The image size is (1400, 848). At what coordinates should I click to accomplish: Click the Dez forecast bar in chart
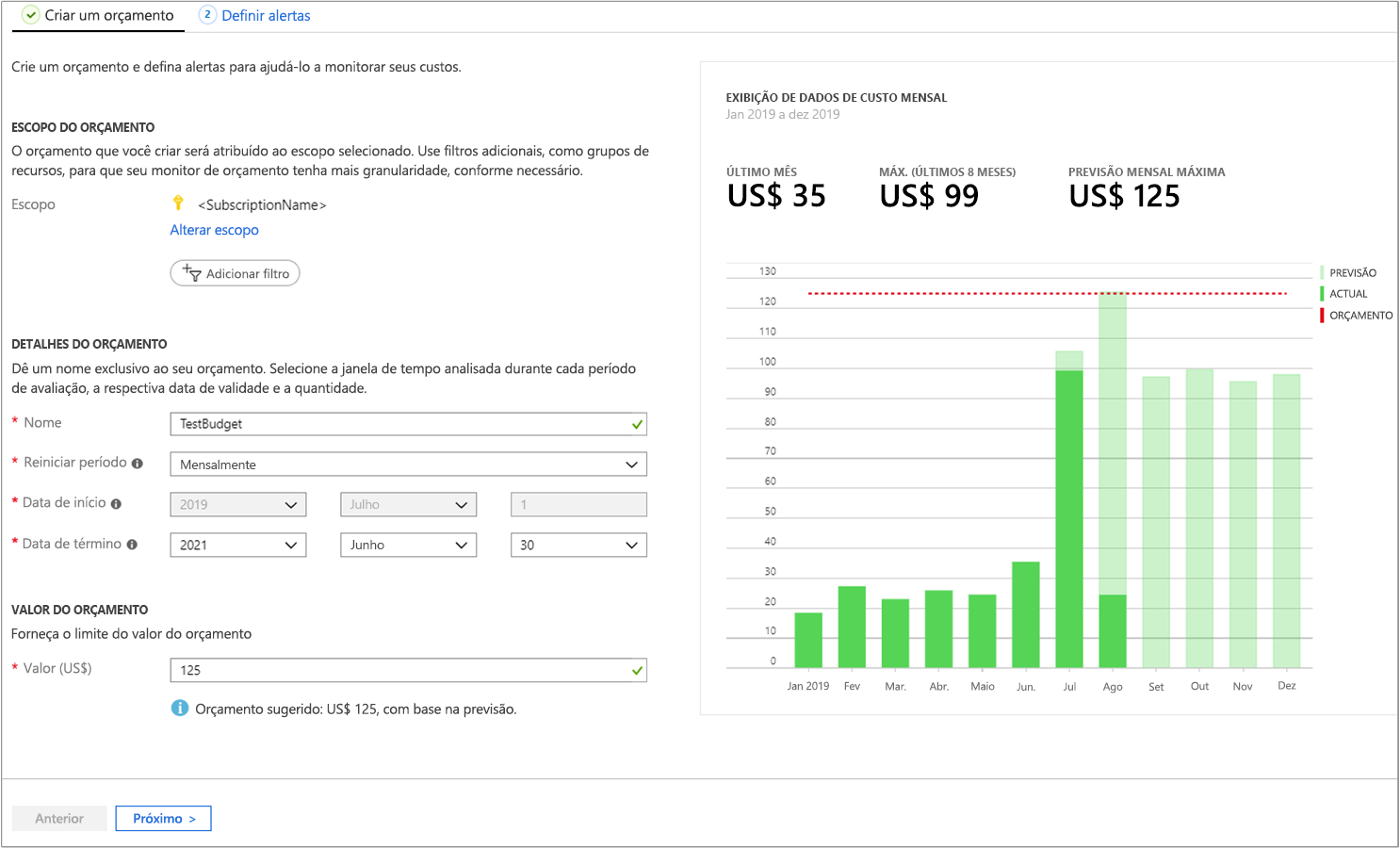[1286, 521]
